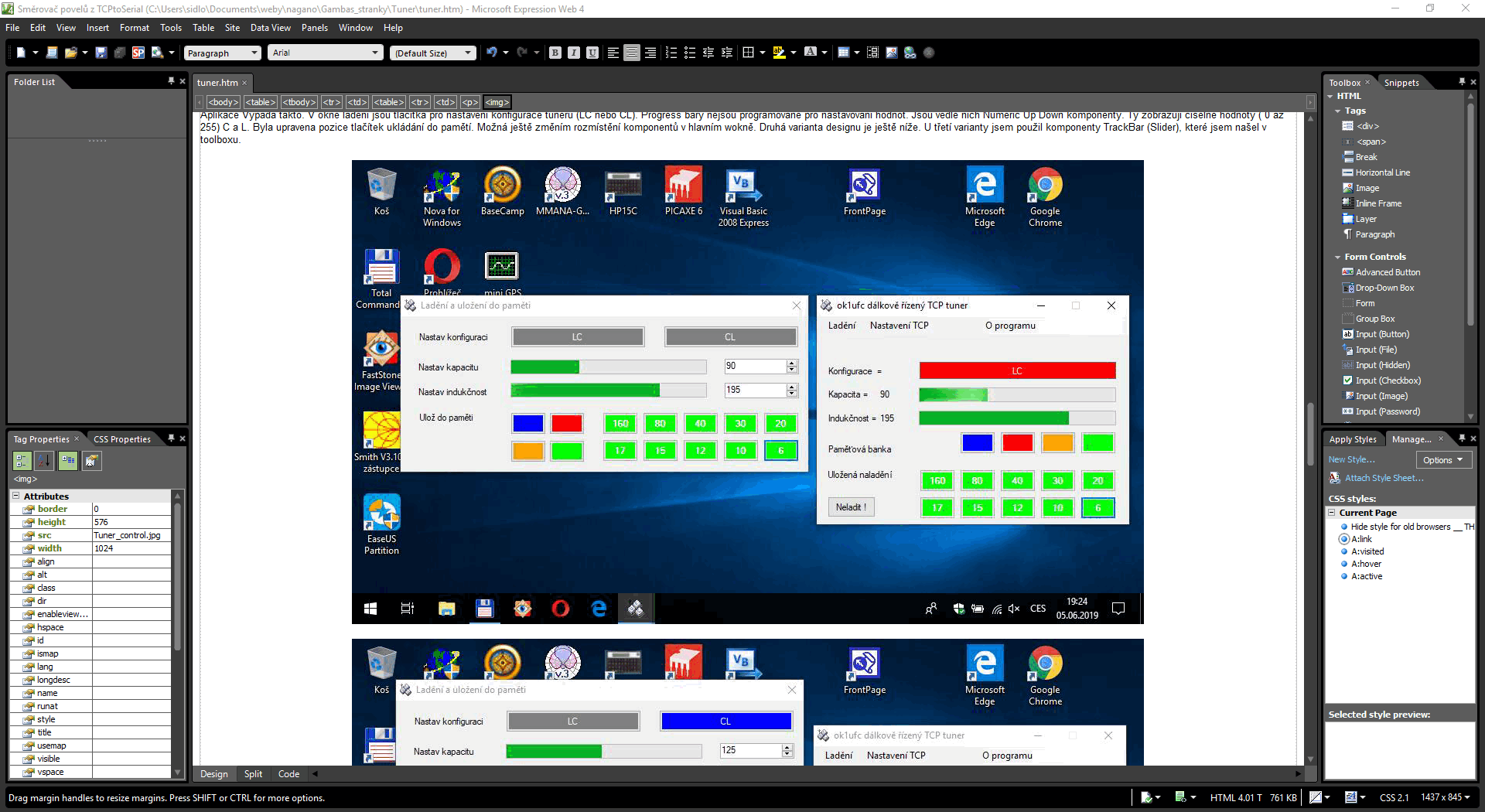Sort tag properties alphabetically
The image size is (1485, 812).
[x=45, y=461]
